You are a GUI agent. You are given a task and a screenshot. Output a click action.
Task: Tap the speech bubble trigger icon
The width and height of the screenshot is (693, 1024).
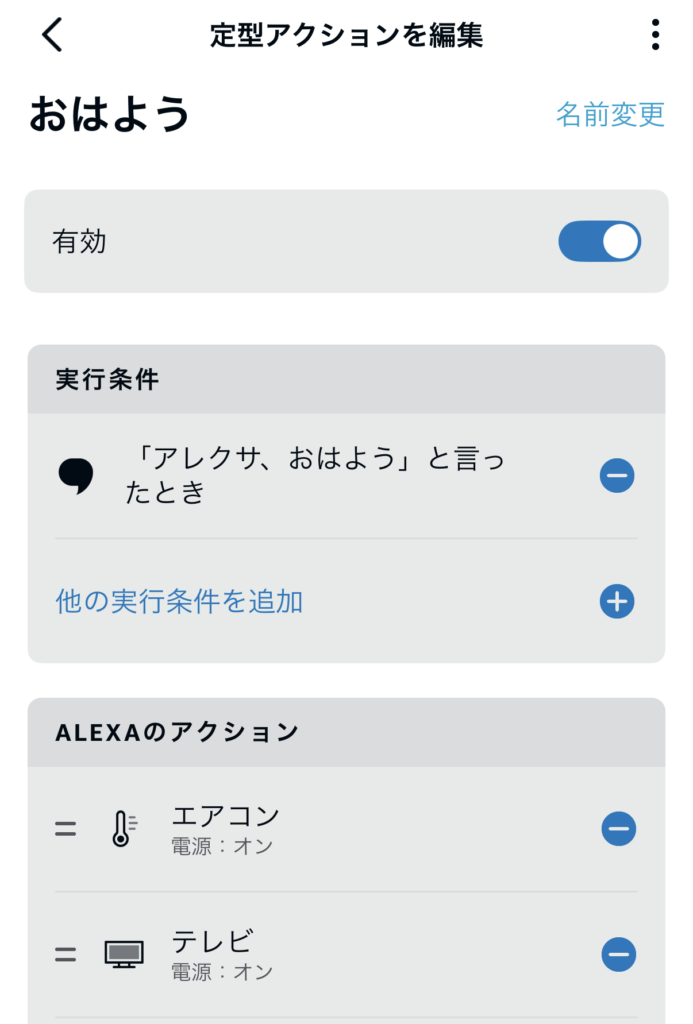coord(75,477)
